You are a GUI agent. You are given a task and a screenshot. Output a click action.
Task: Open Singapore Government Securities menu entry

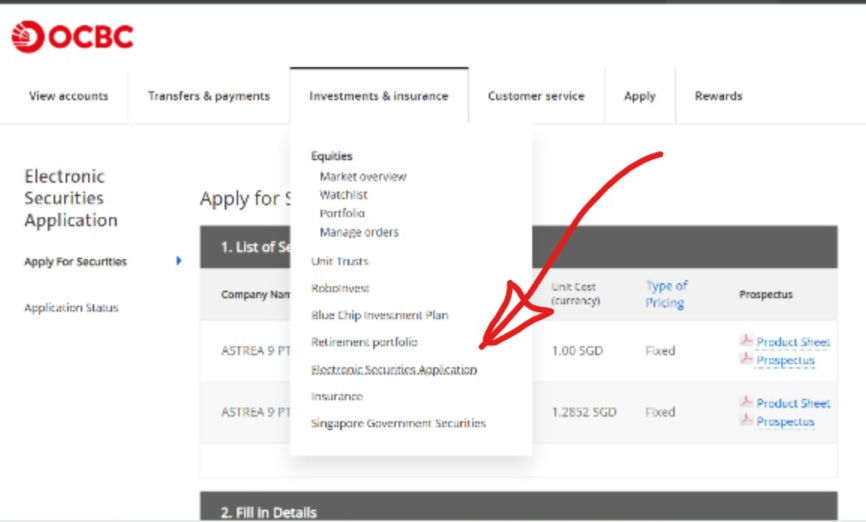click(x=398, y=424)
